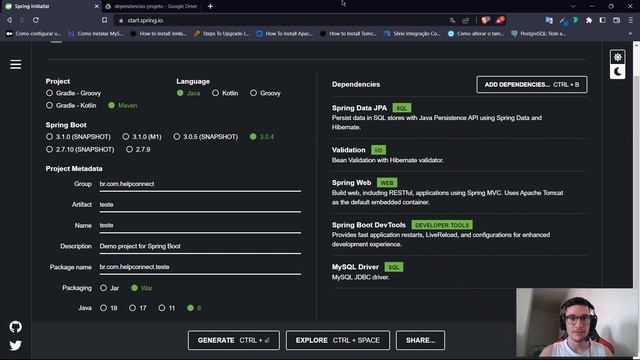
Task: Switch to the light theme sun icon
Action: [618, 57]
